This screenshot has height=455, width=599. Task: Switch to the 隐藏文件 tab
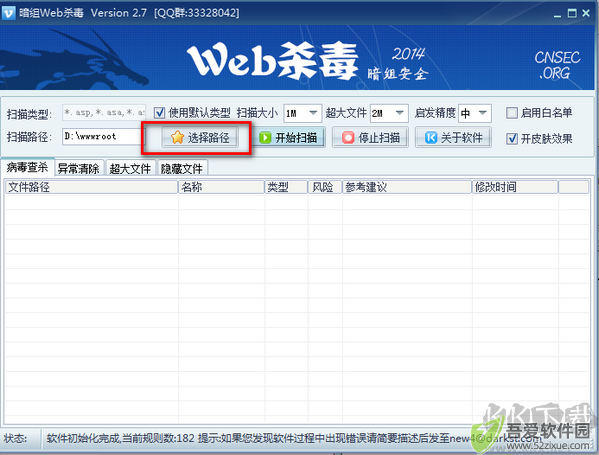tap(182, 168)
